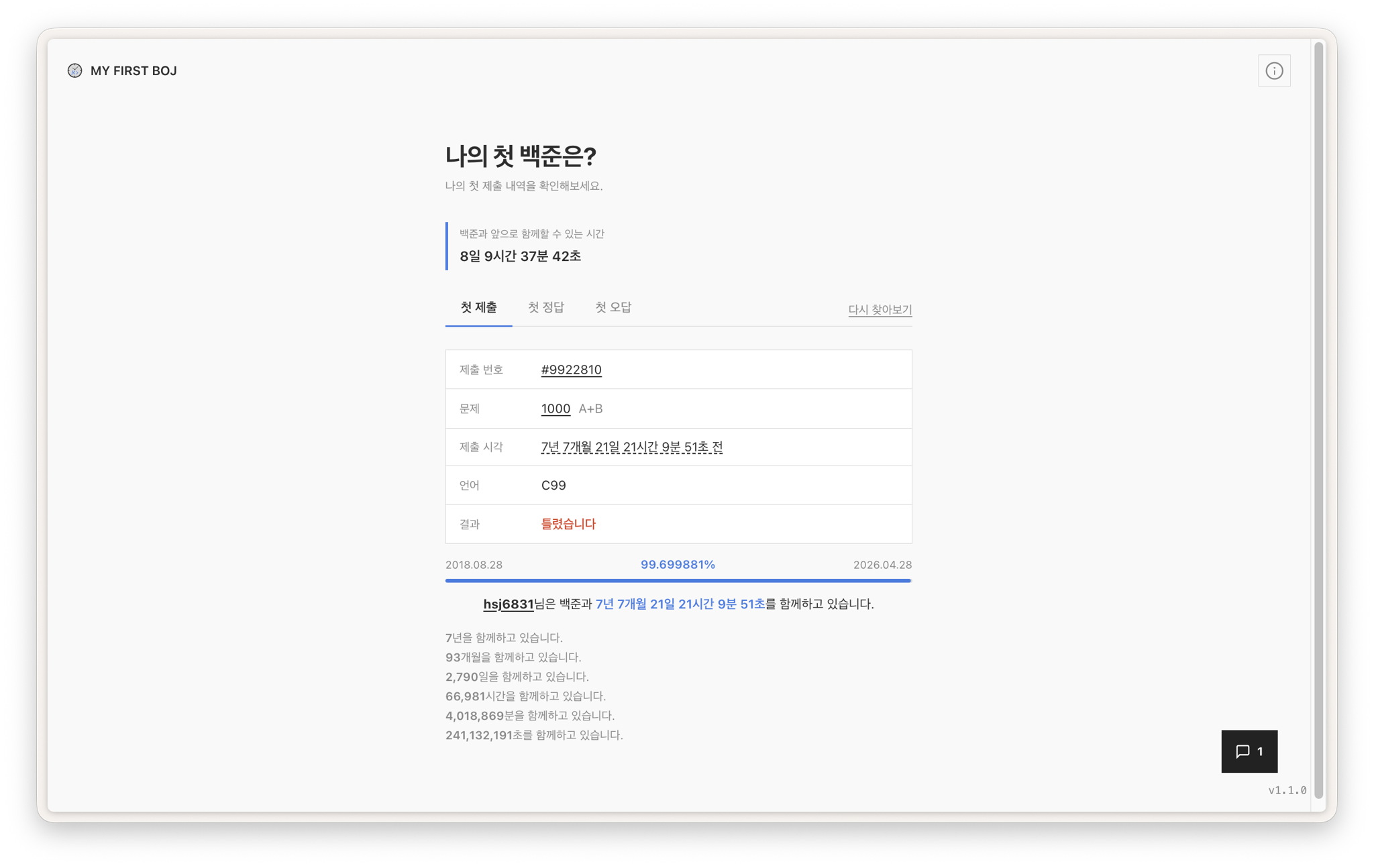Open problem 1000 link
This screenshot has width=1374, height=868.
point(556,409)
